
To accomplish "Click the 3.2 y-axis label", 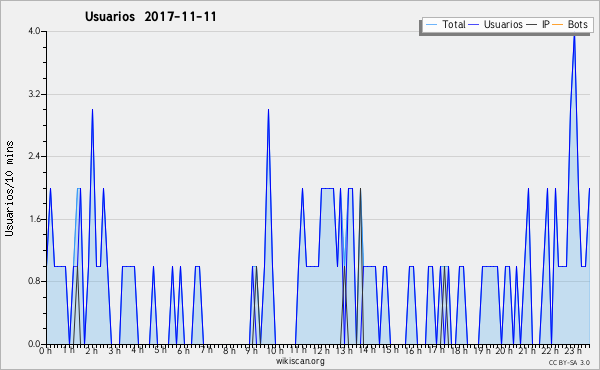I will [x=34, y=94].
